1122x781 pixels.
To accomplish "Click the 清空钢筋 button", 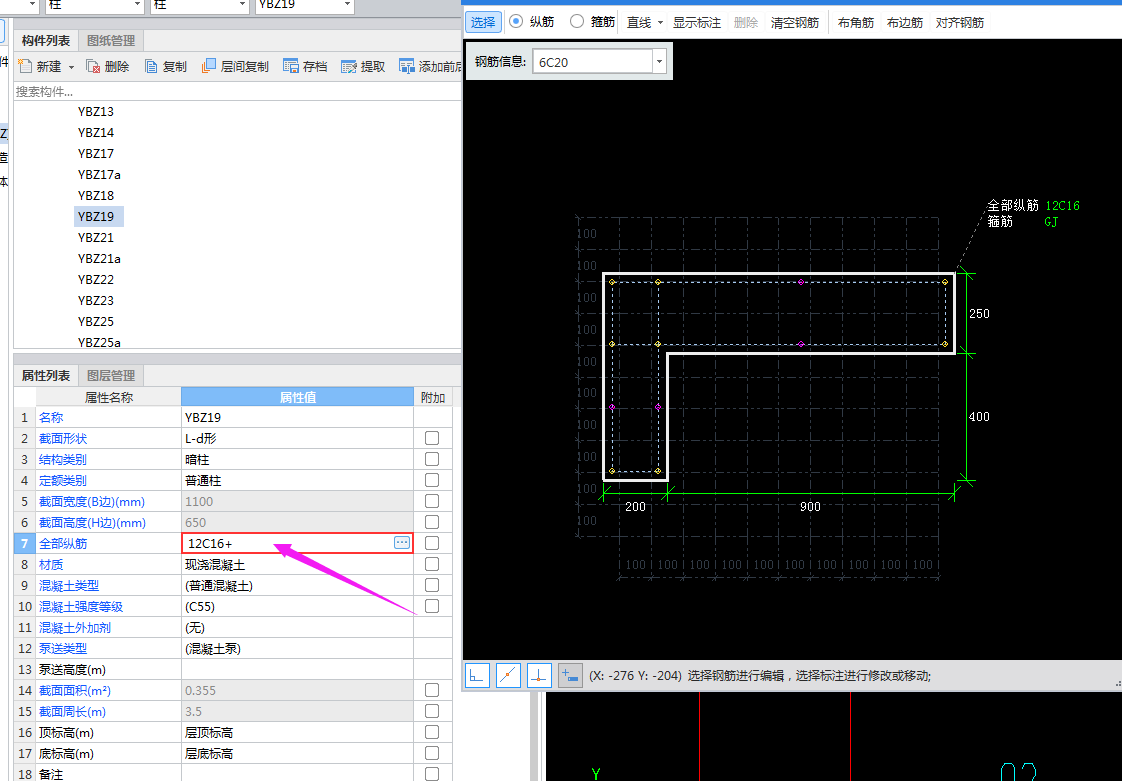I will [x=795, y=22].
